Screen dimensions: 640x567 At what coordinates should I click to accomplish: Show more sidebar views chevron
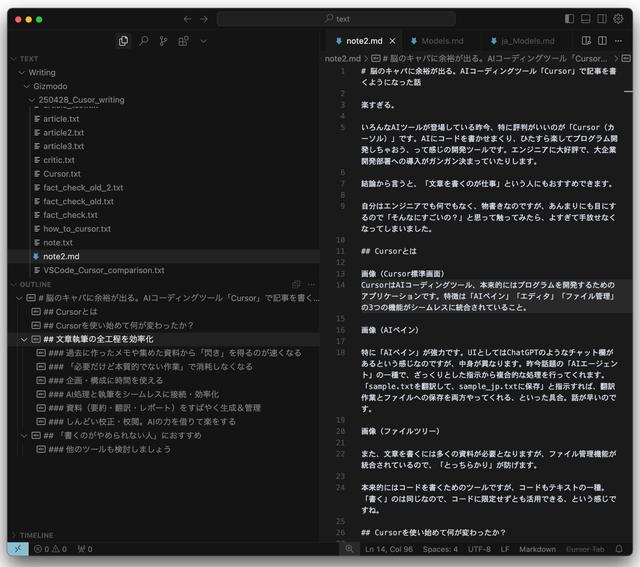203,41
